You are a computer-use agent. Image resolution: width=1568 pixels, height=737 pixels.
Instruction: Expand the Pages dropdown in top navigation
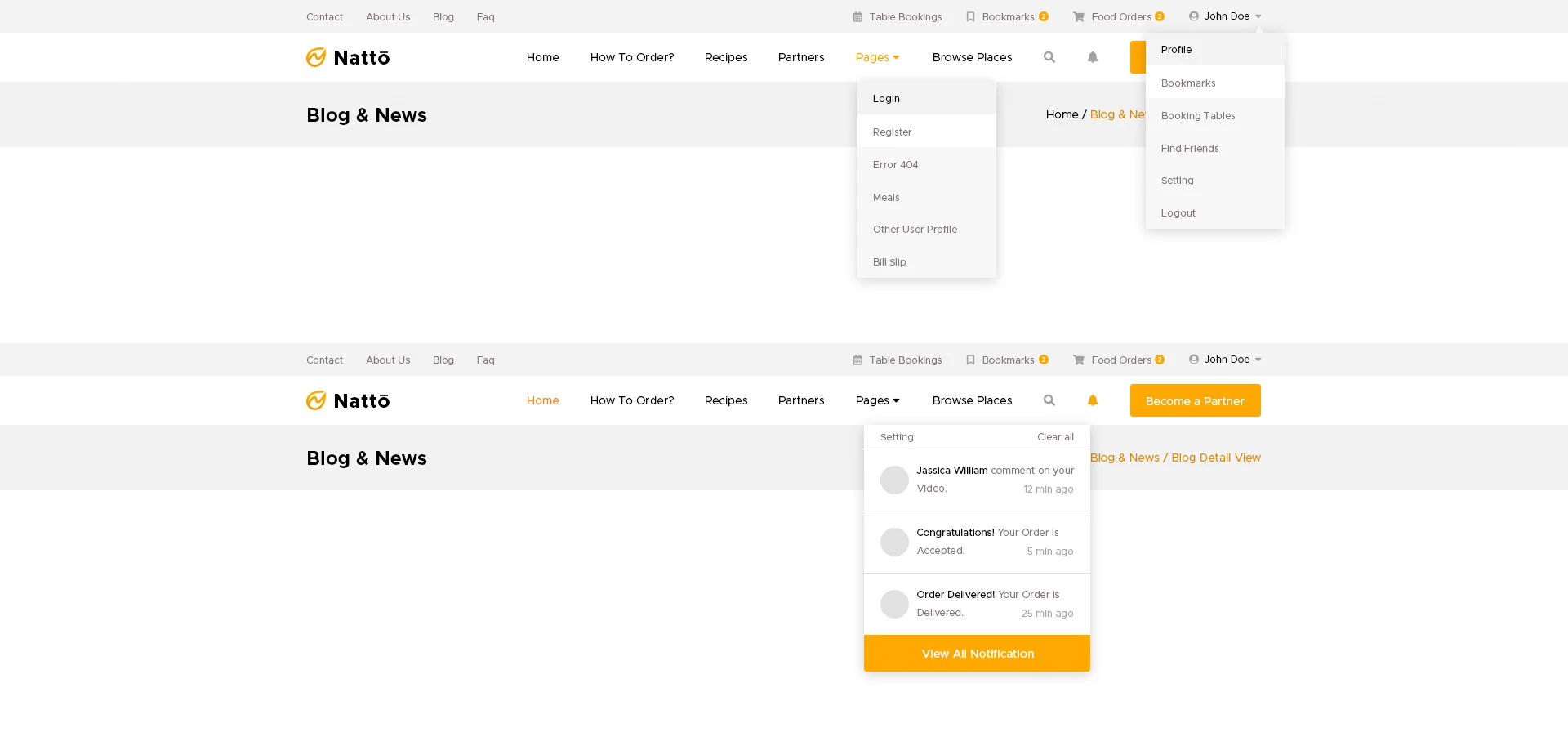pyautogui.click(x=877, y=57)
